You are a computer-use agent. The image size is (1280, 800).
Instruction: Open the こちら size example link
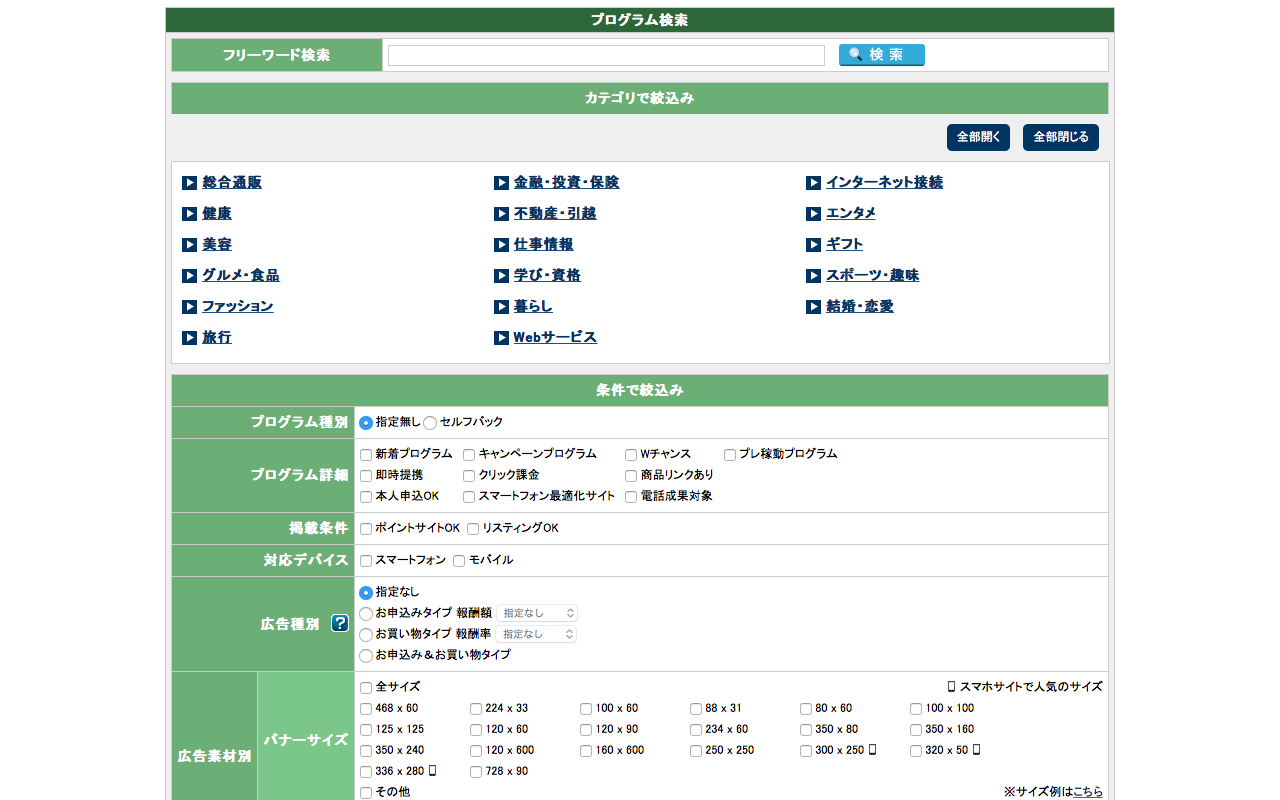click(x=1087, y=792)
